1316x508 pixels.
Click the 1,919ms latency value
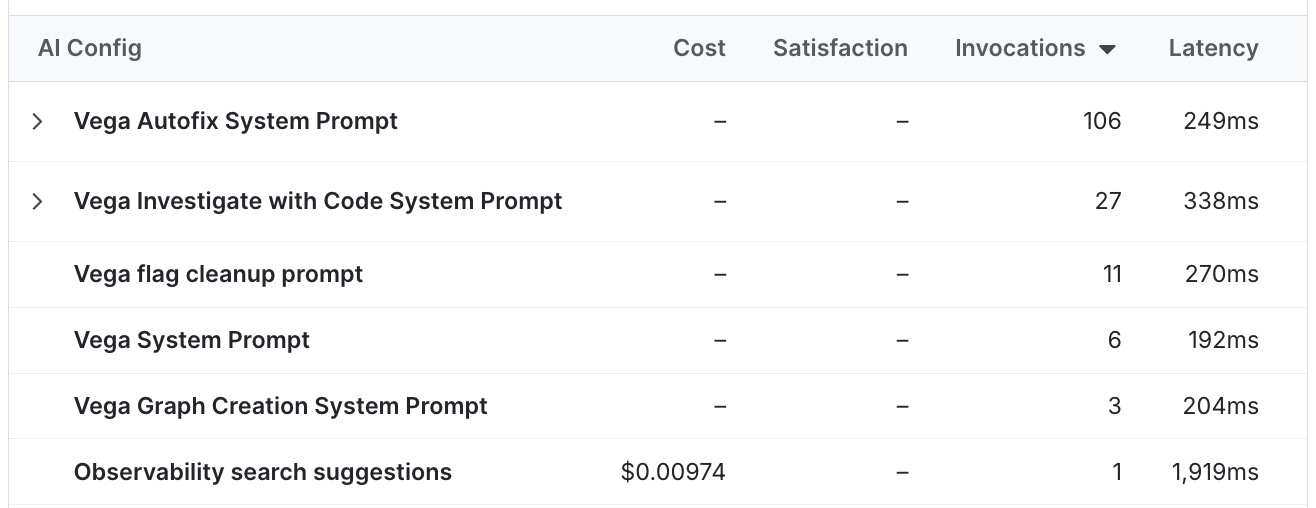pyautogui.click(x=1215, y=472)
